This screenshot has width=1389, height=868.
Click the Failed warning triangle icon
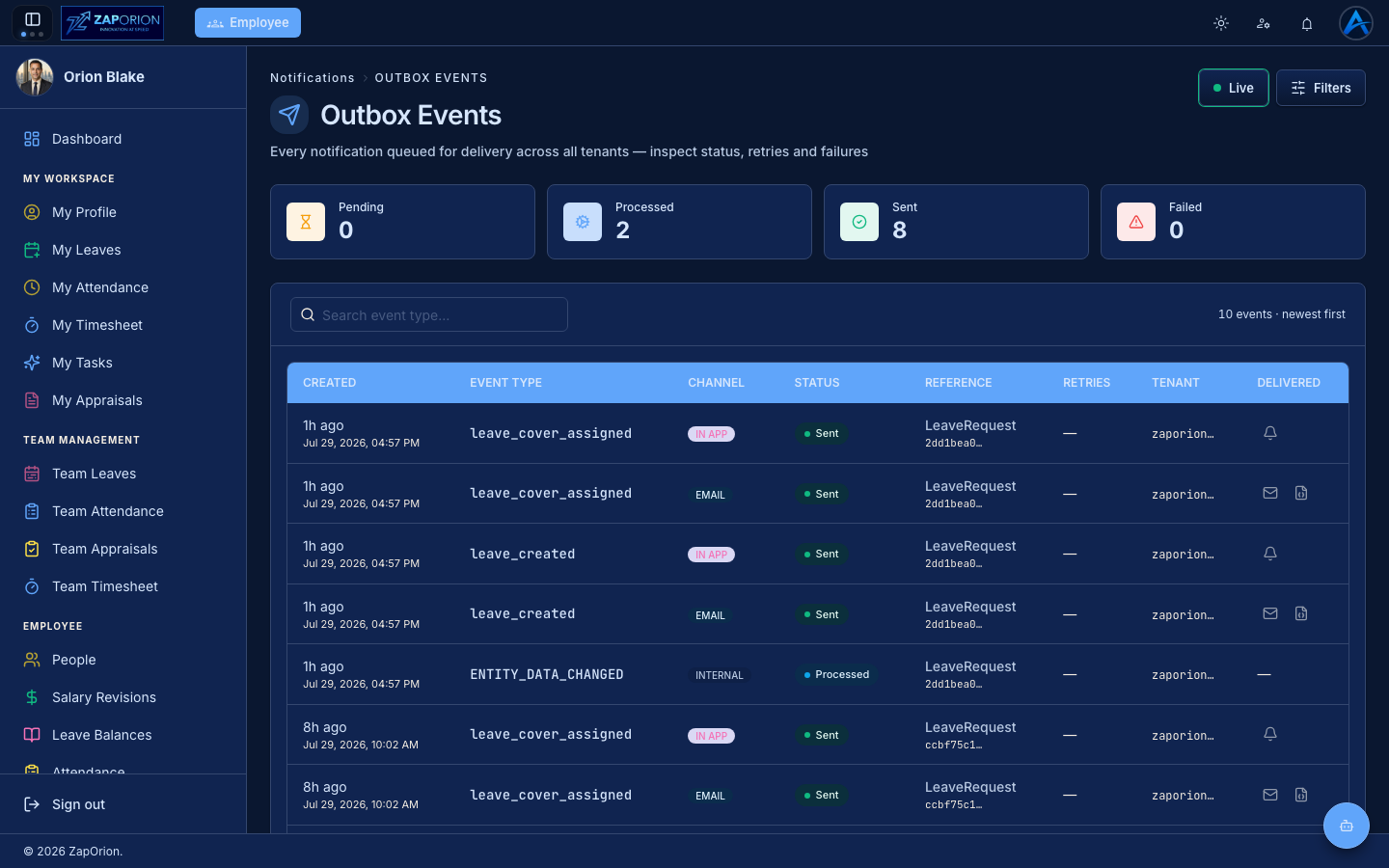1136,222
